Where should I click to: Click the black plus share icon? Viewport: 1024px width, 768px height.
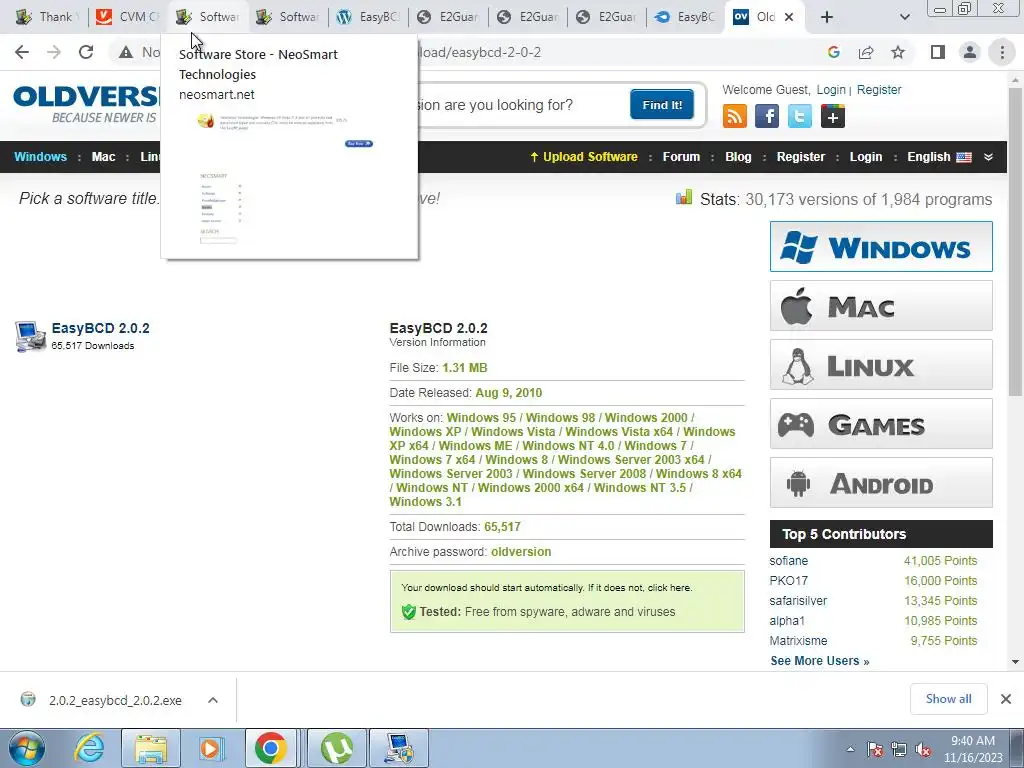833,116
